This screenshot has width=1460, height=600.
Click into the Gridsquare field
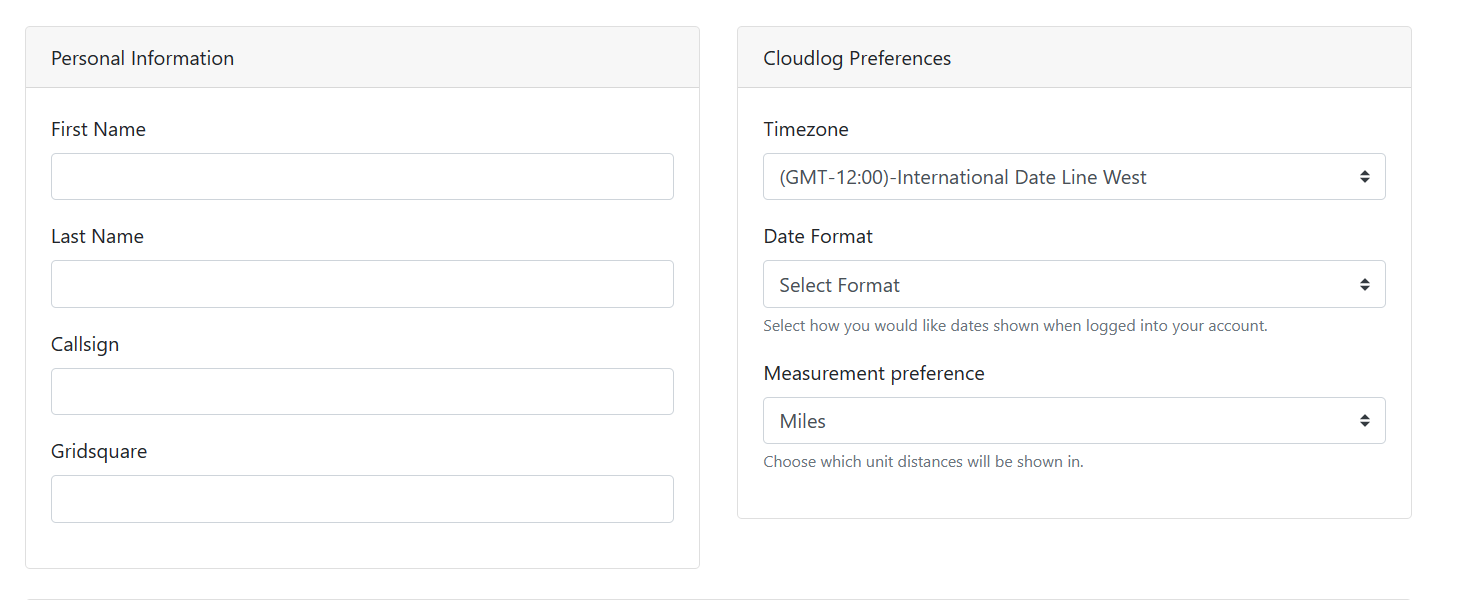click(x=362, y=499)
